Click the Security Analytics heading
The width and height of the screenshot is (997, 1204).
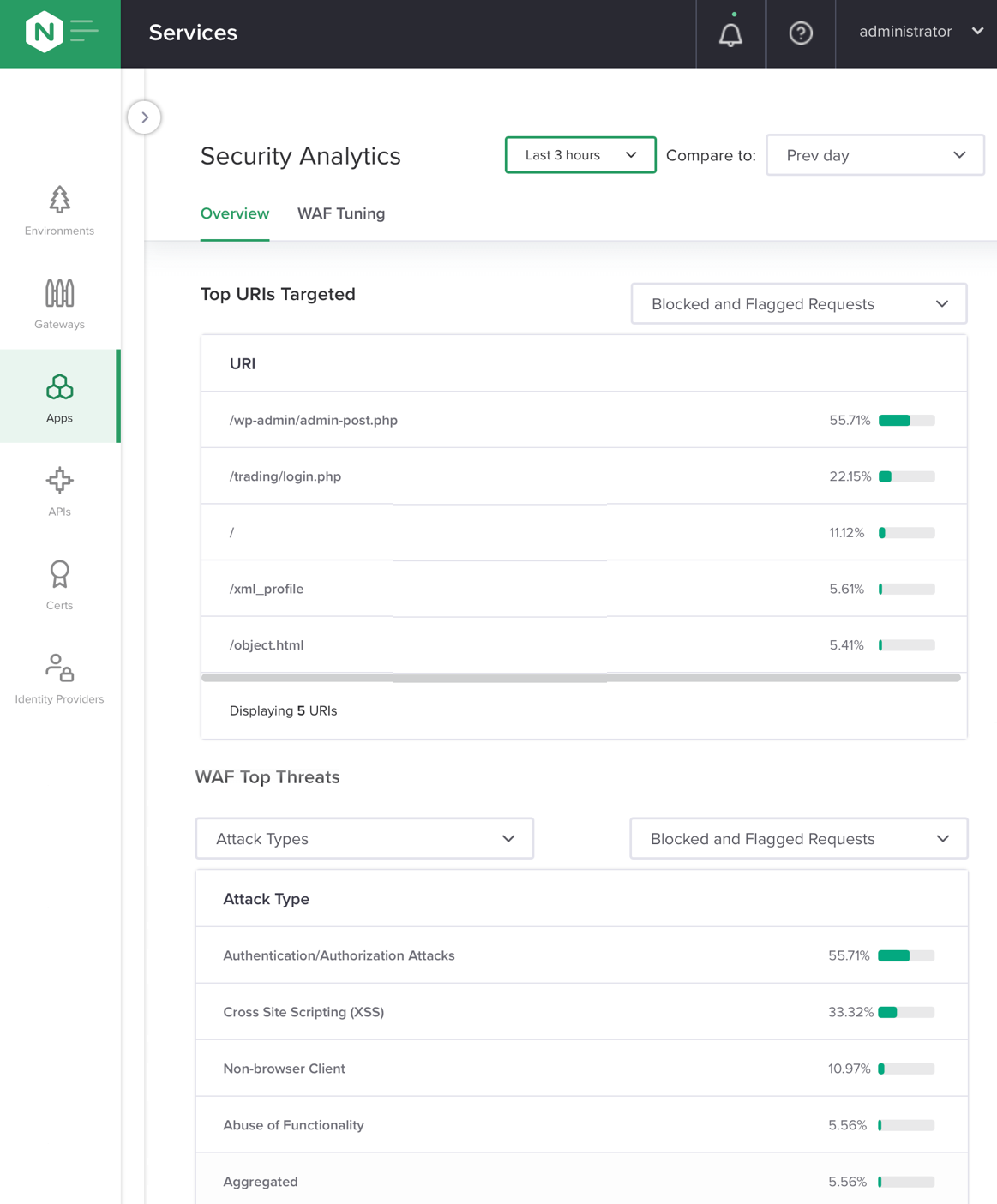click(x=301, y=156)
